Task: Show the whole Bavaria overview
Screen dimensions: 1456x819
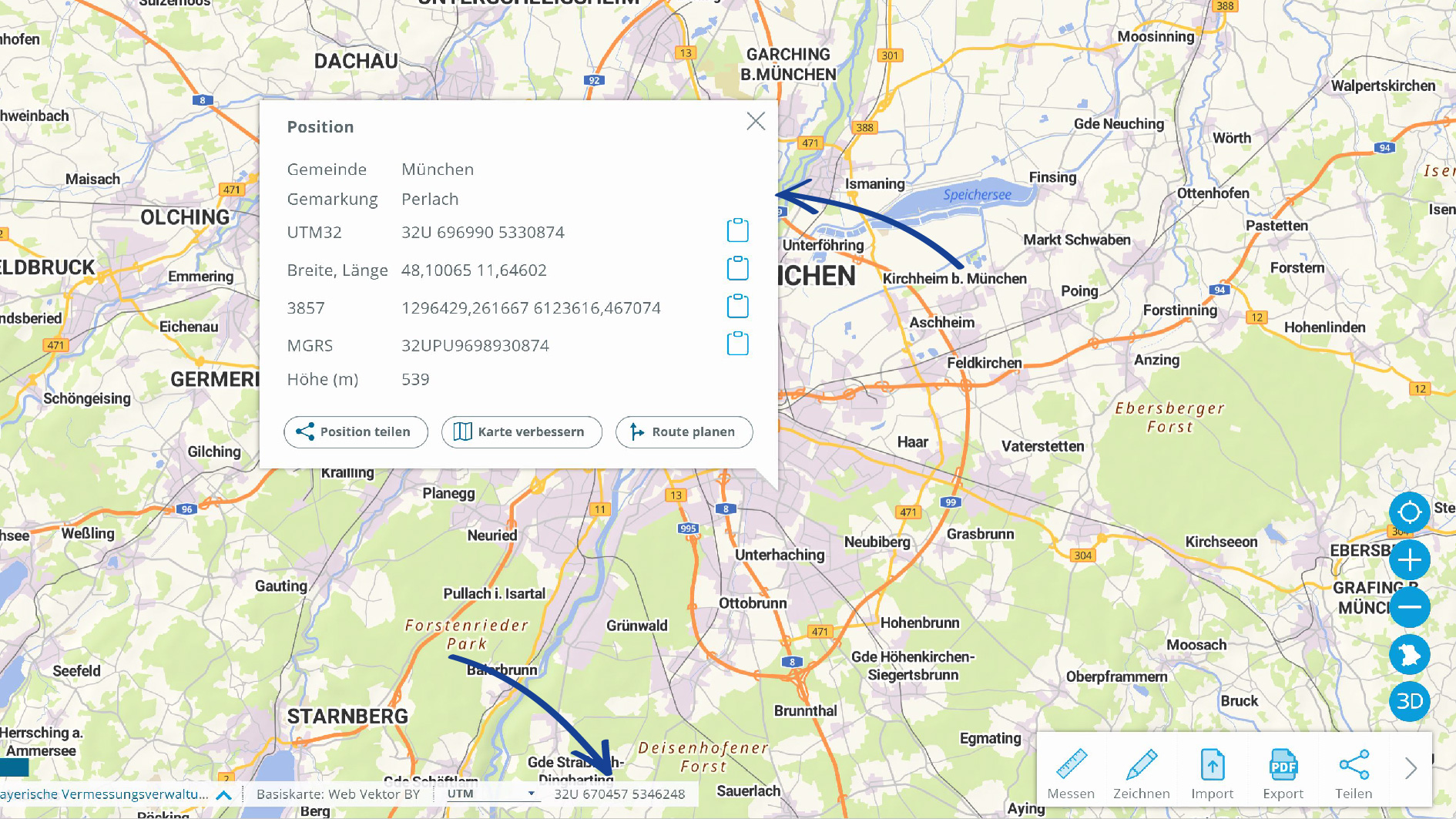Action: point(1409,654)
